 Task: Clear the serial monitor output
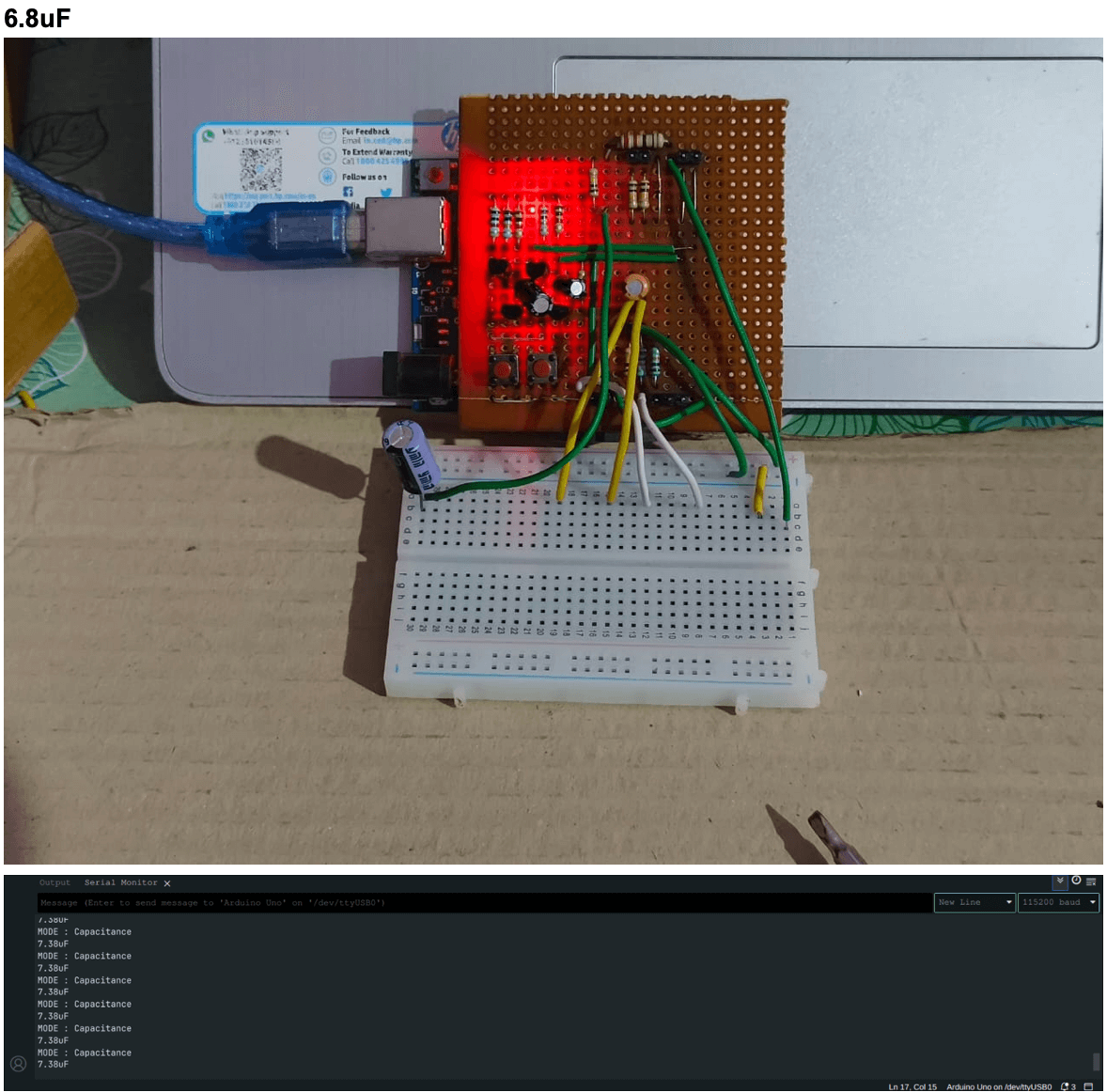point(1091,881)
